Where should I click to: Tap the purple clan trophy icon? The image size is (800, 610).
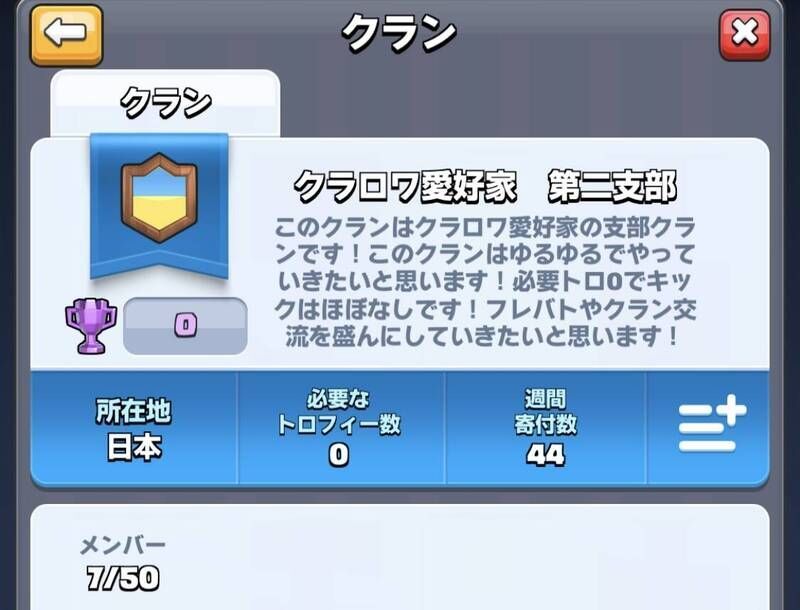[91, 325]
